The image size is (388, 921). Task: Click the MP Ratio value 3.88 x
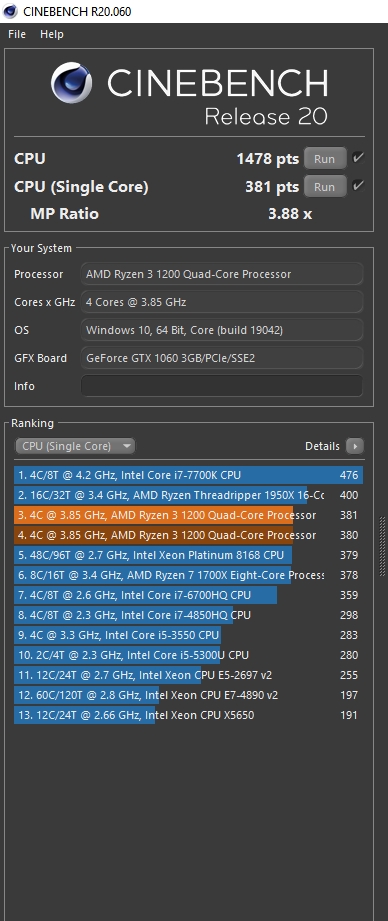[x=290, y=214]
